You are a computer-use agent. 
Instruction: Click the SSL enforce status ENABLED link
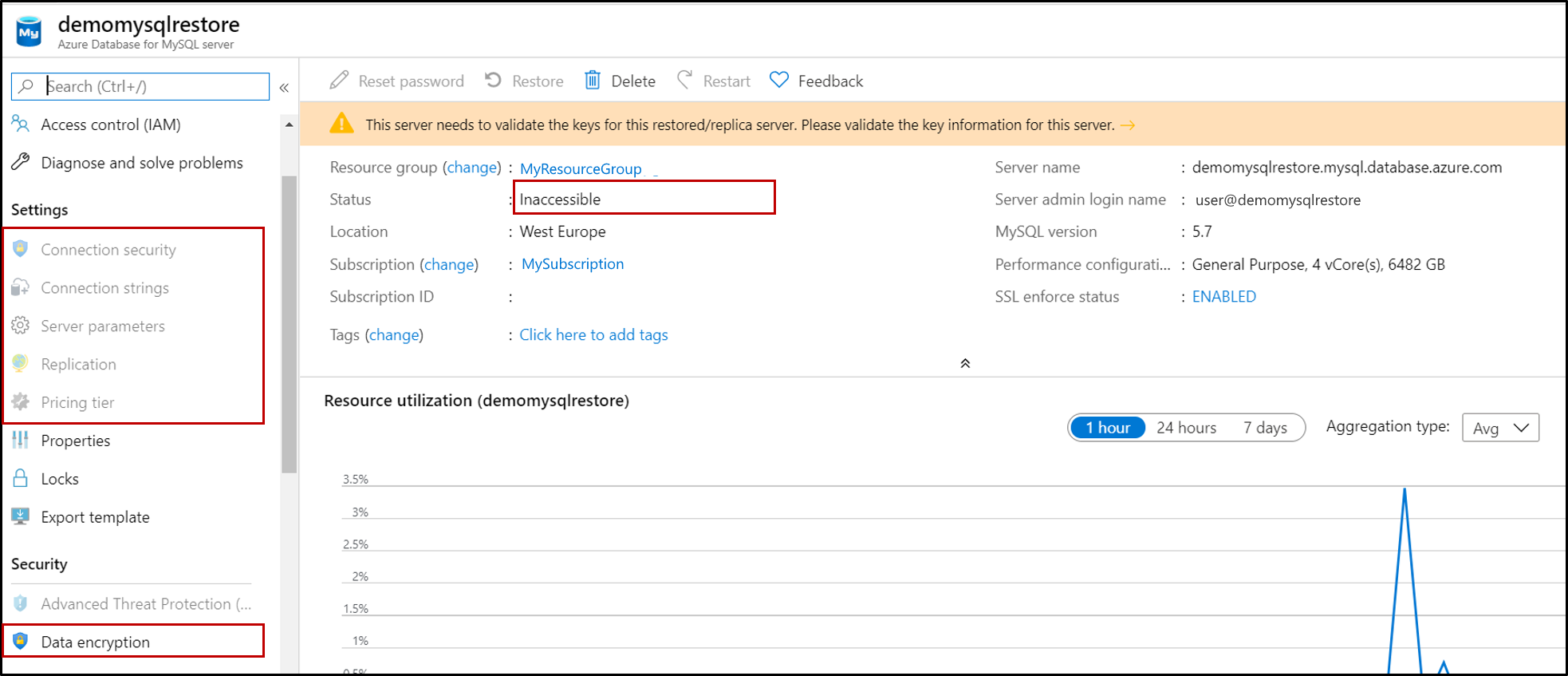click(x=1224, y=297)
